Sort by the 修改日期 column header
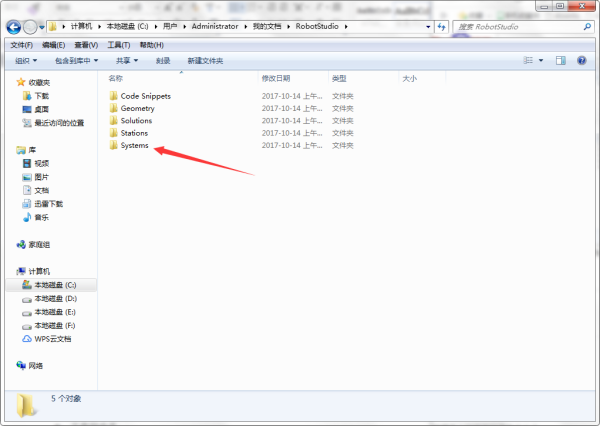 pyautogui.click(x=276, y=78)
